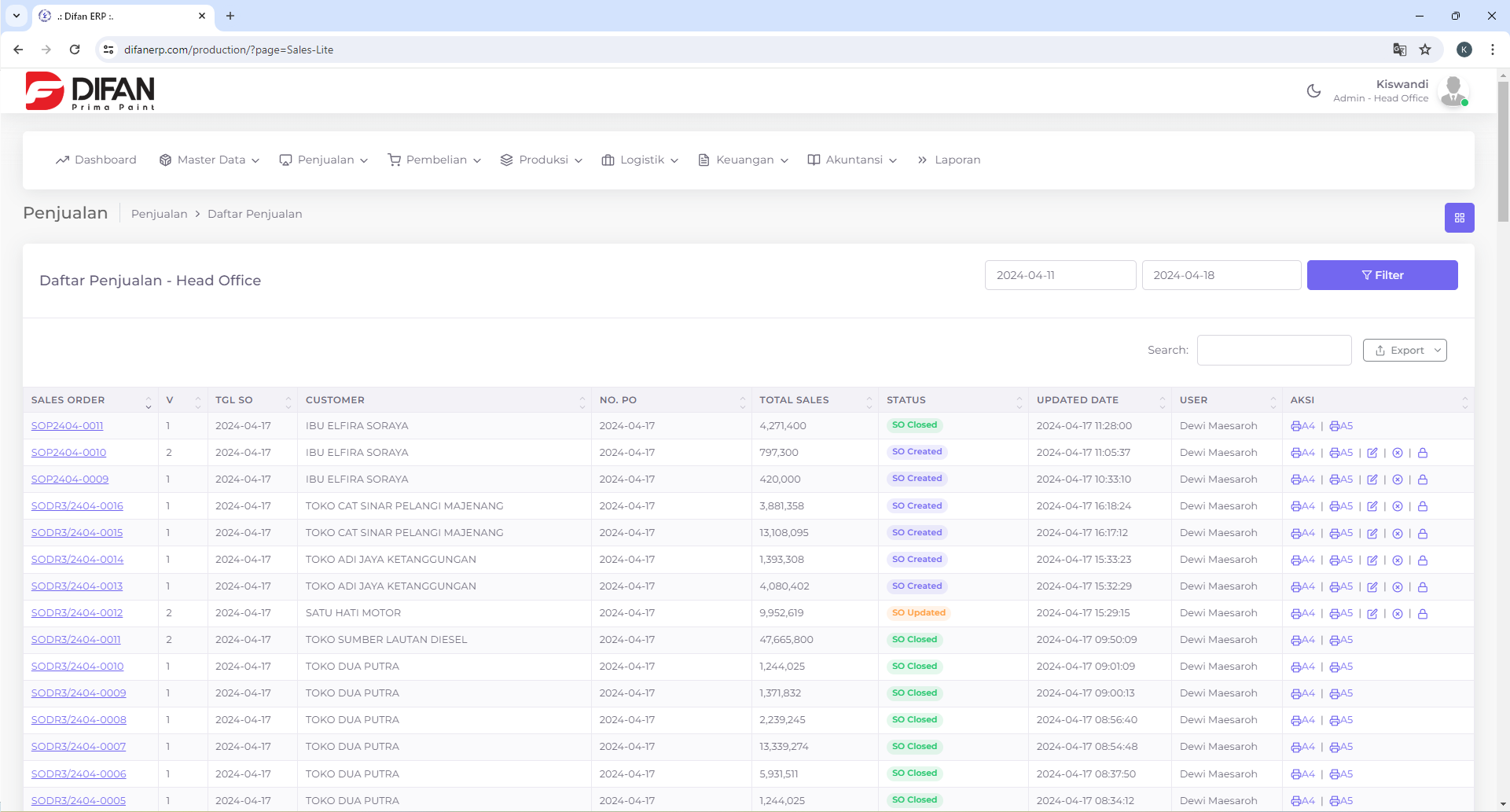Viewport: 1510px width, 812px height.
Task: Print A5 for SODR3/2404-0006
Action: tap(1341, 774)
